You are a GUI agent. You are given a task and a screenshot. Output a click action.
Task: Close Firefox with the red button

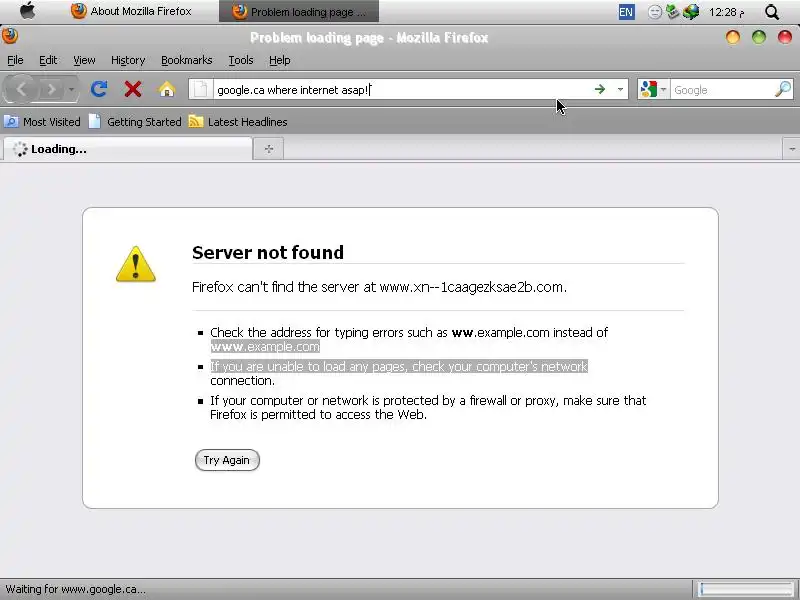tap(785, 37)
